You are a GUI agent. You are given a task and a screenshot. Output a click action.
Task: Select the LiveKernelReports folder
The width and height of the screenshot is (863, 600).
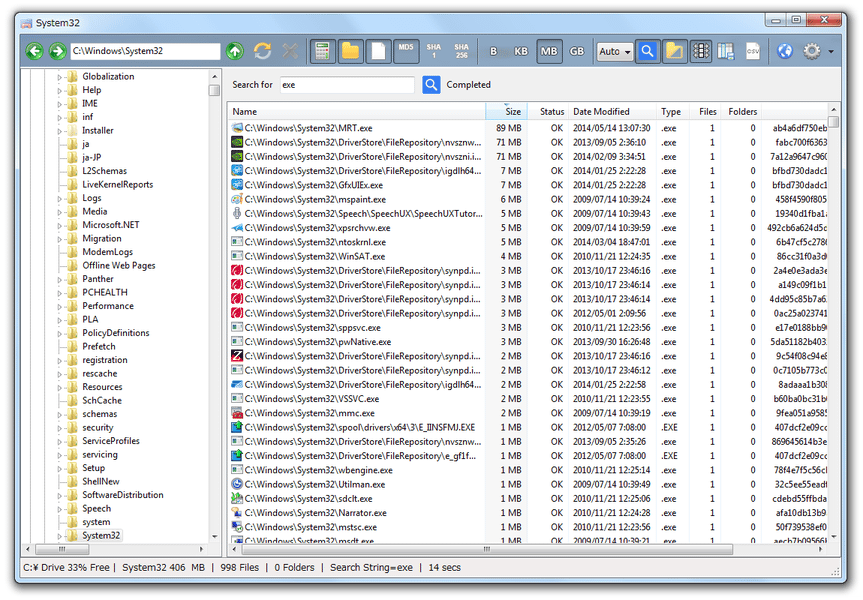click(117, 184)
